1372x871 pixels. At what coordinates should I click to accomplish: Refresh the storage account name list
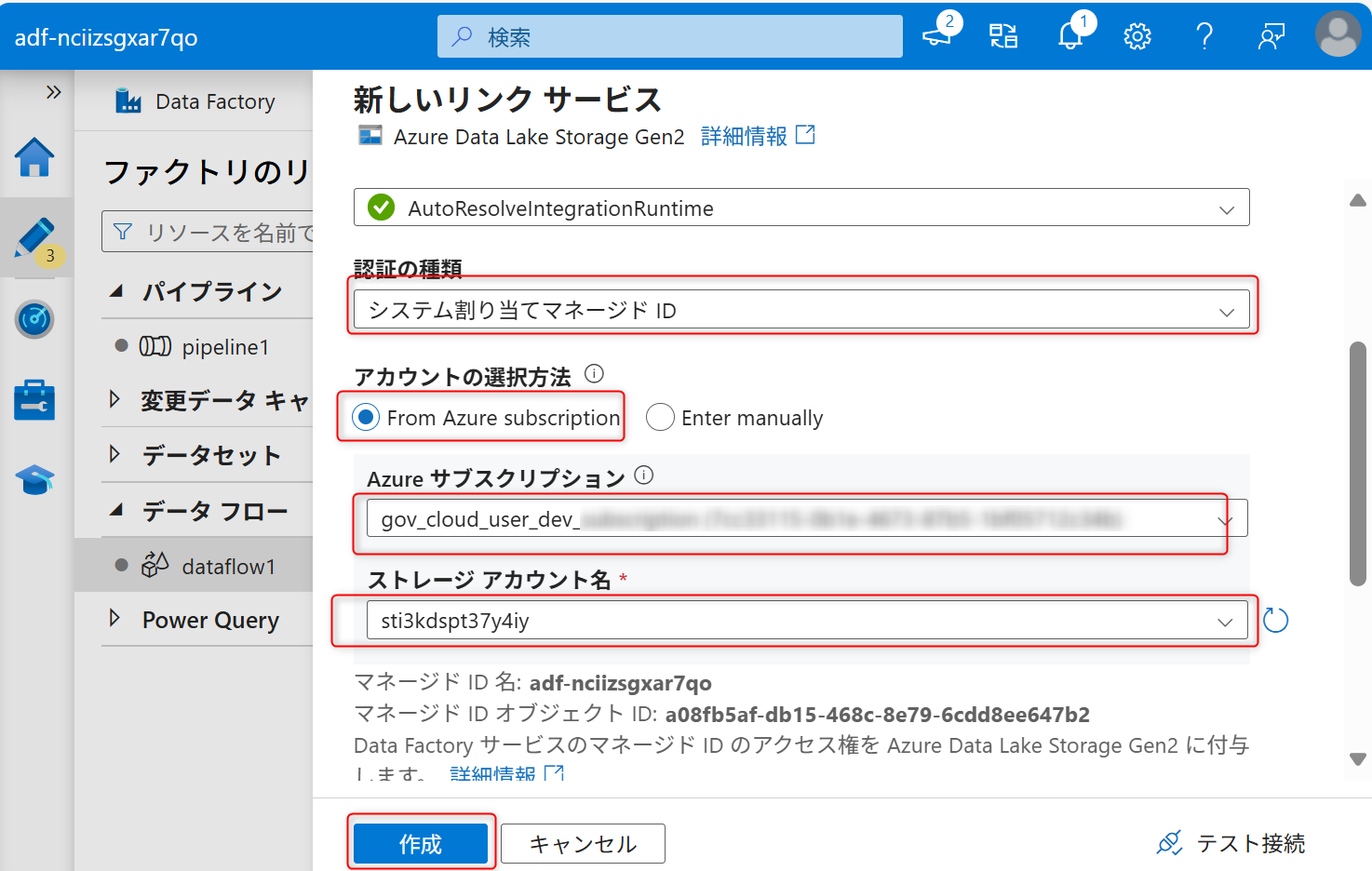1275,620
